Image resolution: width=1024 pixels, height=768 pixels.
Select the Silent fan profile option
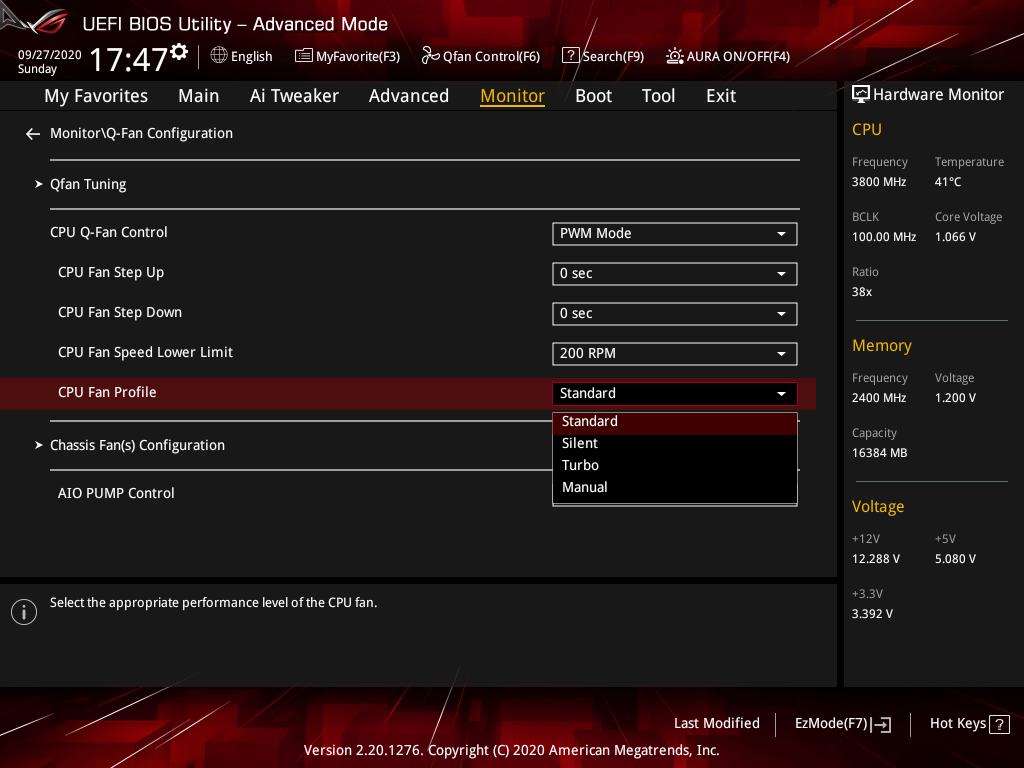point(675,443)
